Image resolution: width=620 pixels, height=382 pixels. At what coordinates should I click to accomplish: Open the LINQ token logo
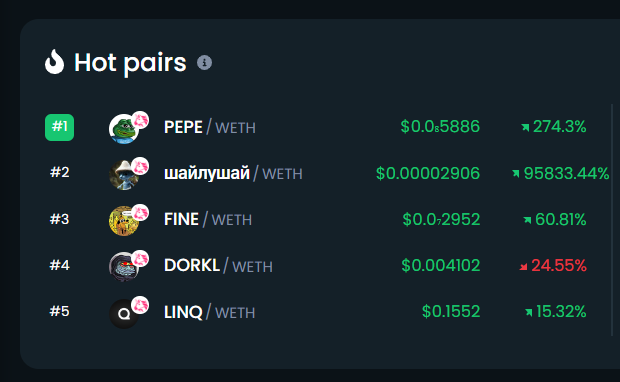[x=124, y=314]
